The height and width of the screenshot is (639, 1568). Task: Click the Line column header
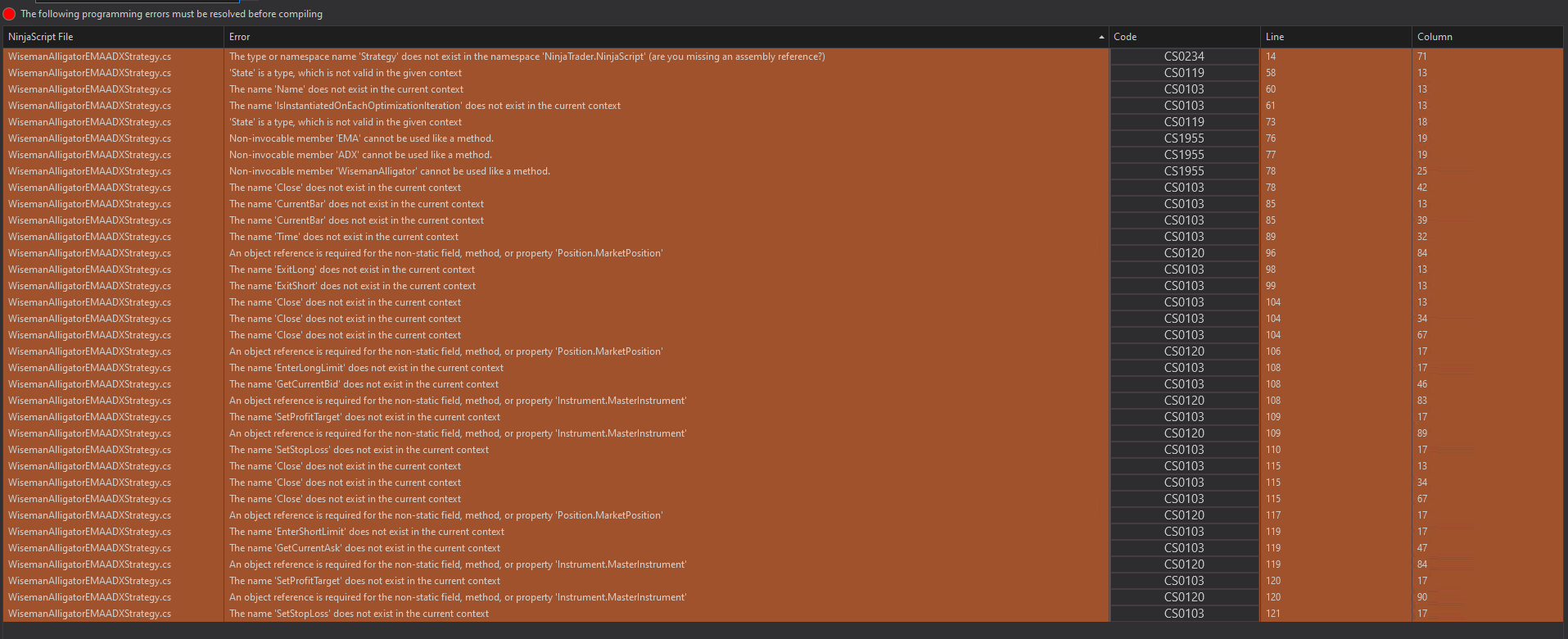(1275, 37)
